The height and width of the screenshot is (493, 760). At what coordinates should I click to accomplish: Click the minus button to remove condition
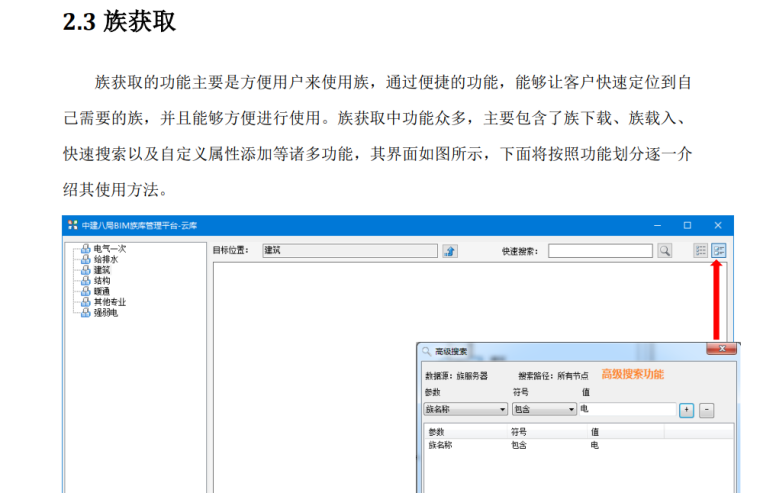click(x=706, y=410)
